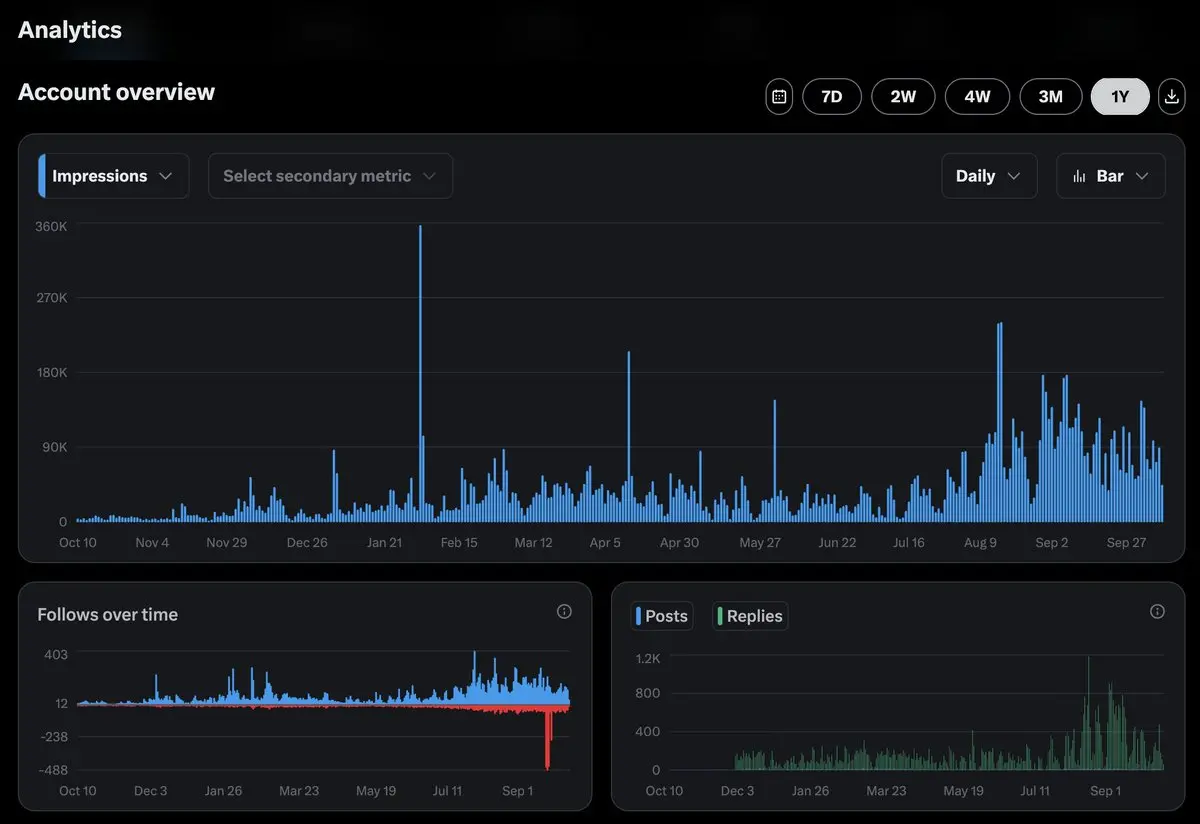Select the 7D time range
The image size is (1200, 824).
pyautogui.click(x=831, y=97)
